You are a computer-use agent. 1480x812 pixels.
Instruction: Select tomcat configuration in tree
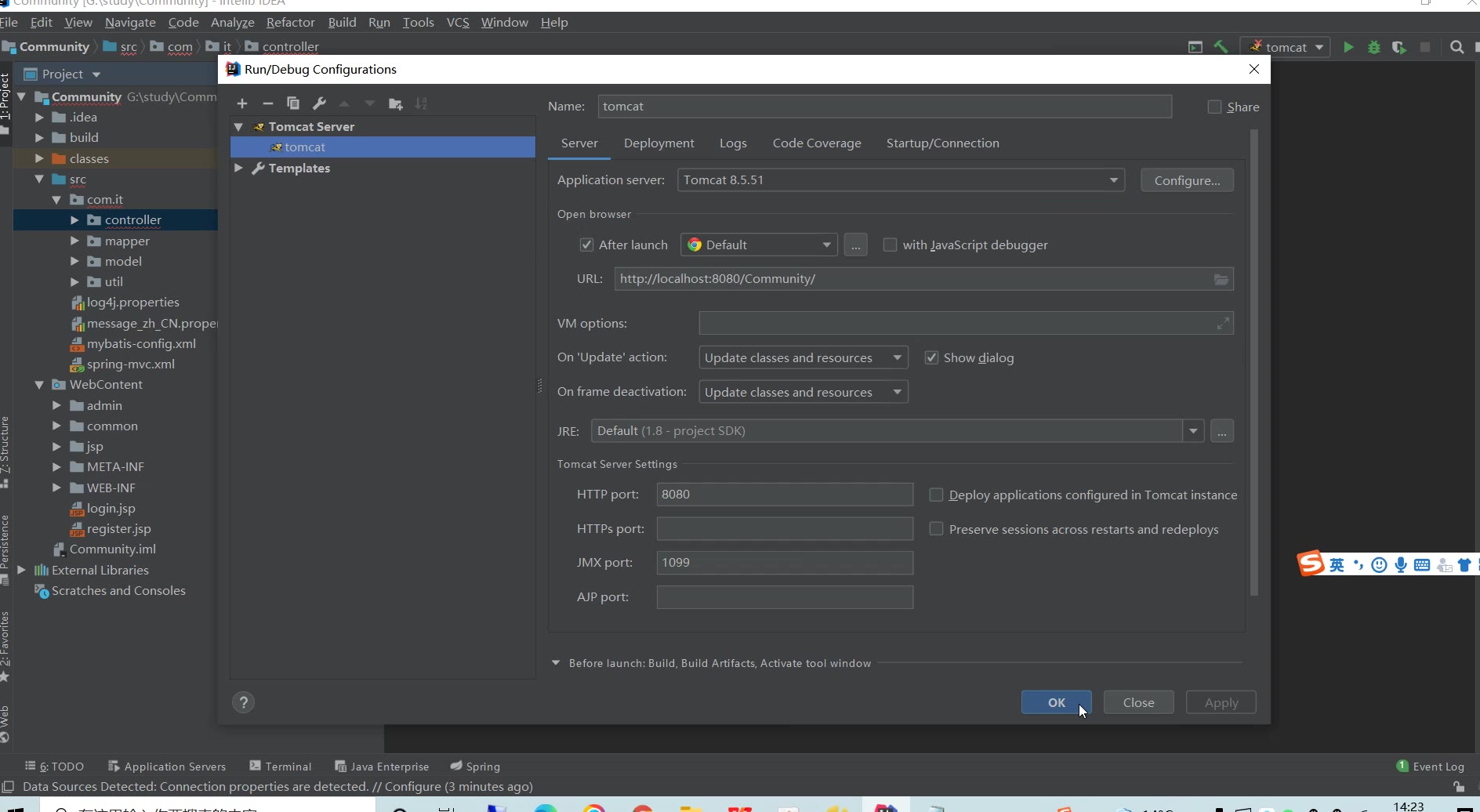[x=383, y=147]
